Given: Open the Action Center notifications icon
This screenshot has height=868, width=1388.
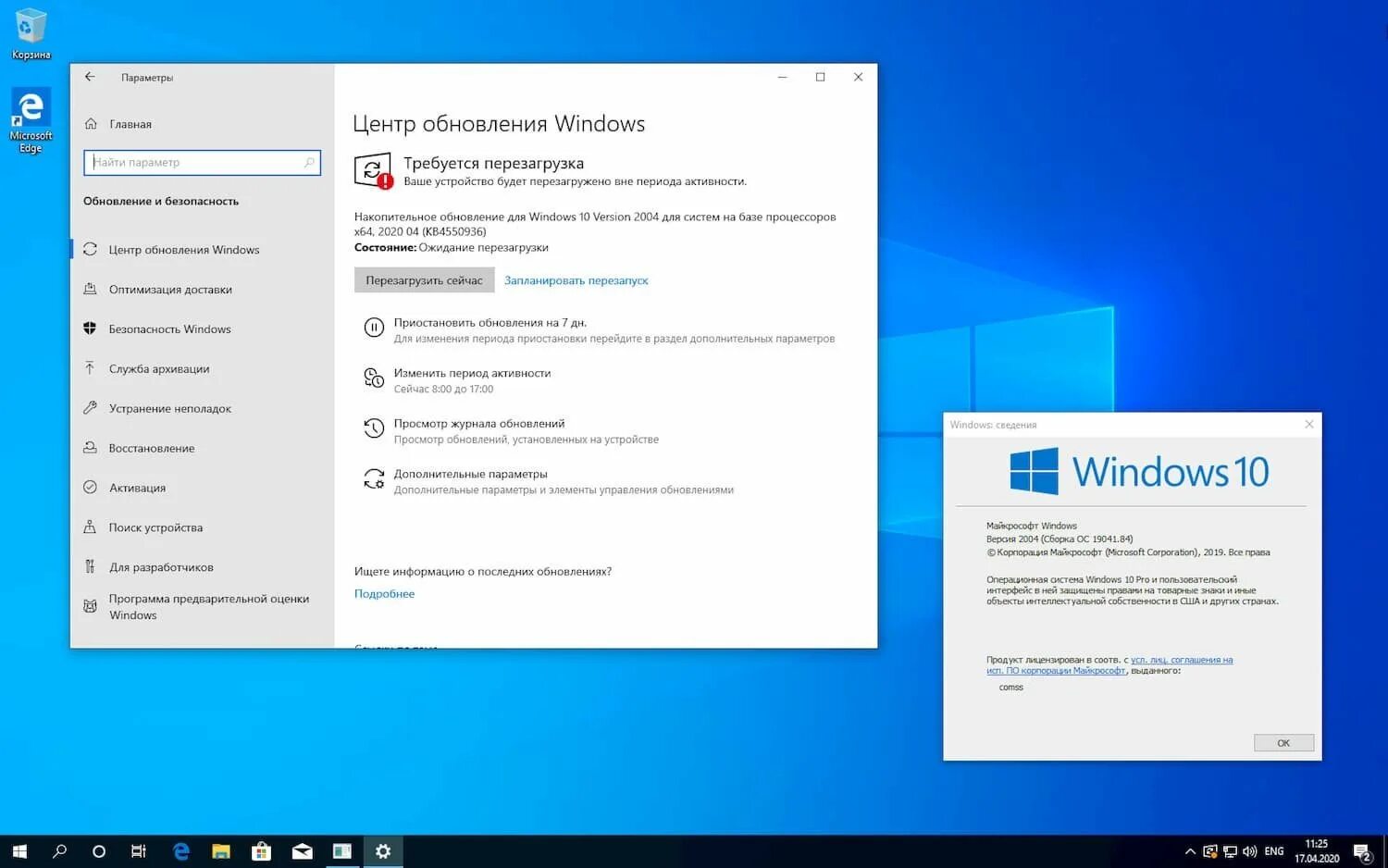Looking at the screenshot, I should point(1362,852).
